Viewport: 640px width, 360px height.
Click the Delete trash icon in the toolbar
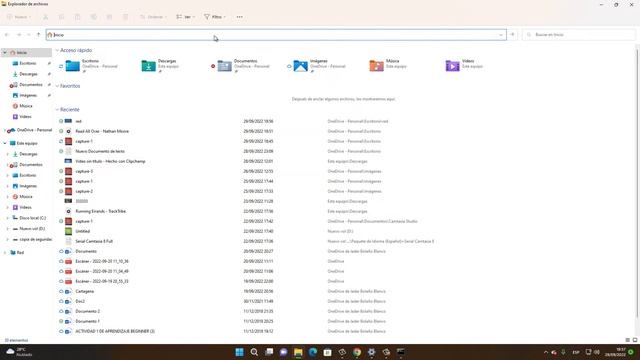point(125,17)
